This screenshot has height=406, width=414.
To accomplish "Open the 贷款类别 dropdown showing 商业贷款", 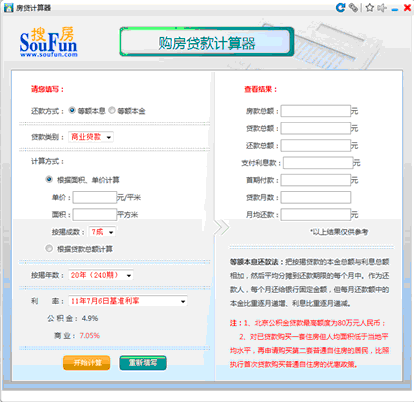I will [x=91, y=137].
